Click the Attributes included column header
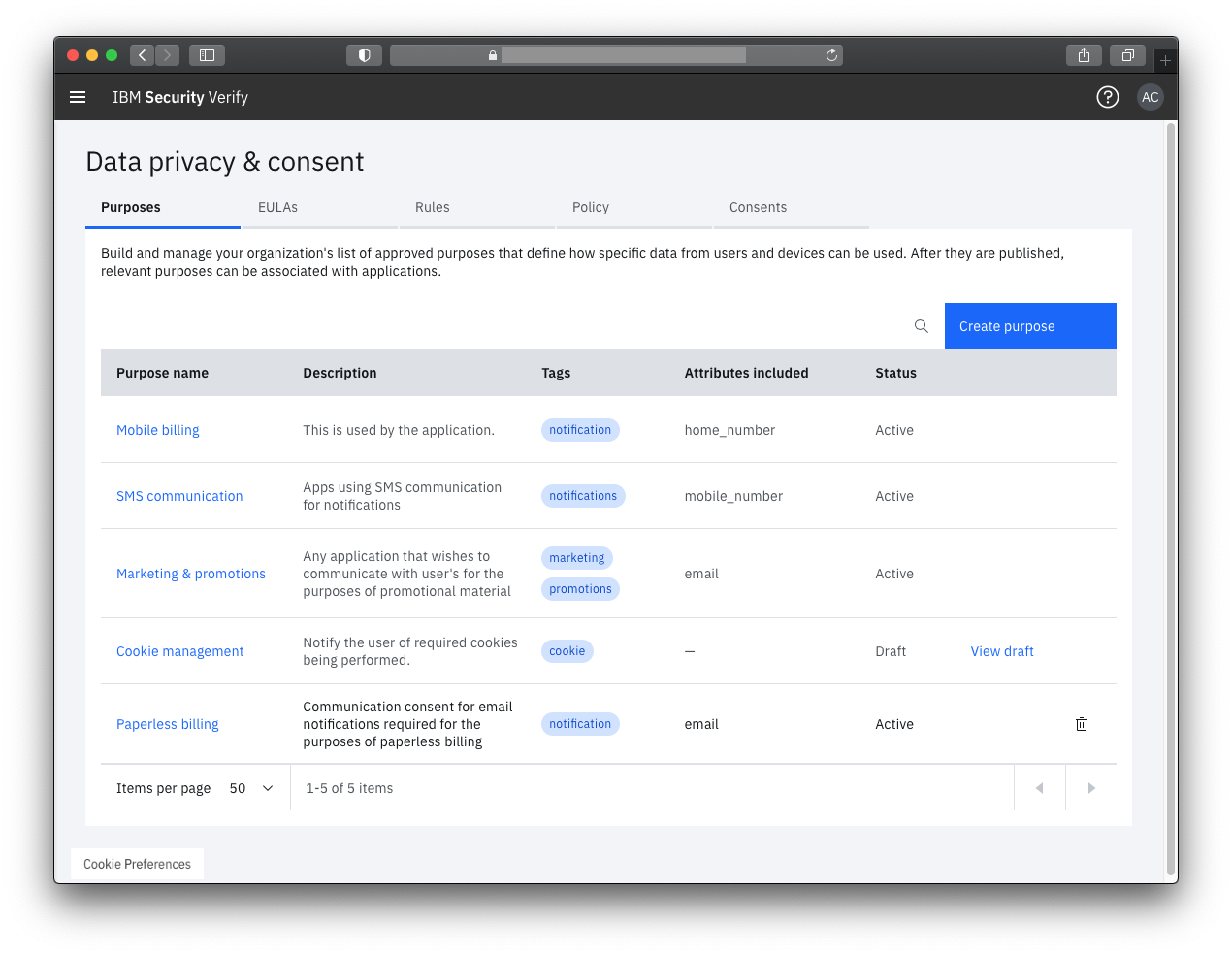Image resolution: width=1232 pixels, height=955 pixels. click(746, 373)
